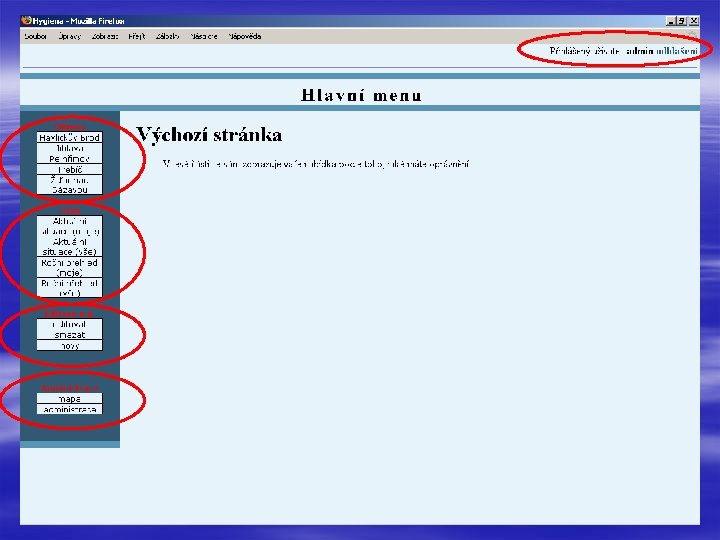Image resolution: width=720 pixels, height=540 pixels.
Task: Open the Třebíč district
Action: click(69, 169)
